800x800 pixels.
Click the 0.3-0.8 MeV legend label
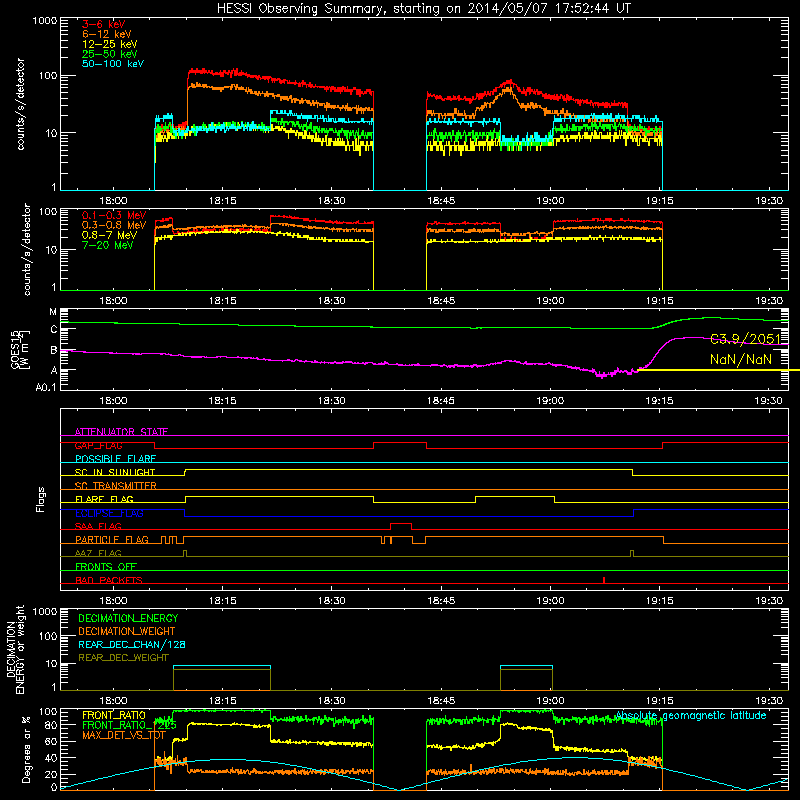114,225
